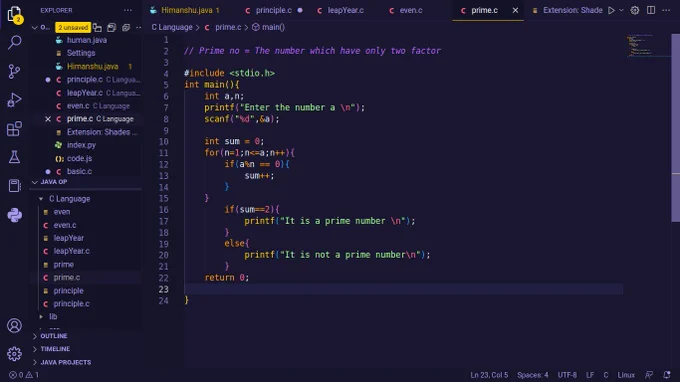Open the run button dropdown arrow
The width and height of the screenshot is (680, 382).
[x=621, y=10]
